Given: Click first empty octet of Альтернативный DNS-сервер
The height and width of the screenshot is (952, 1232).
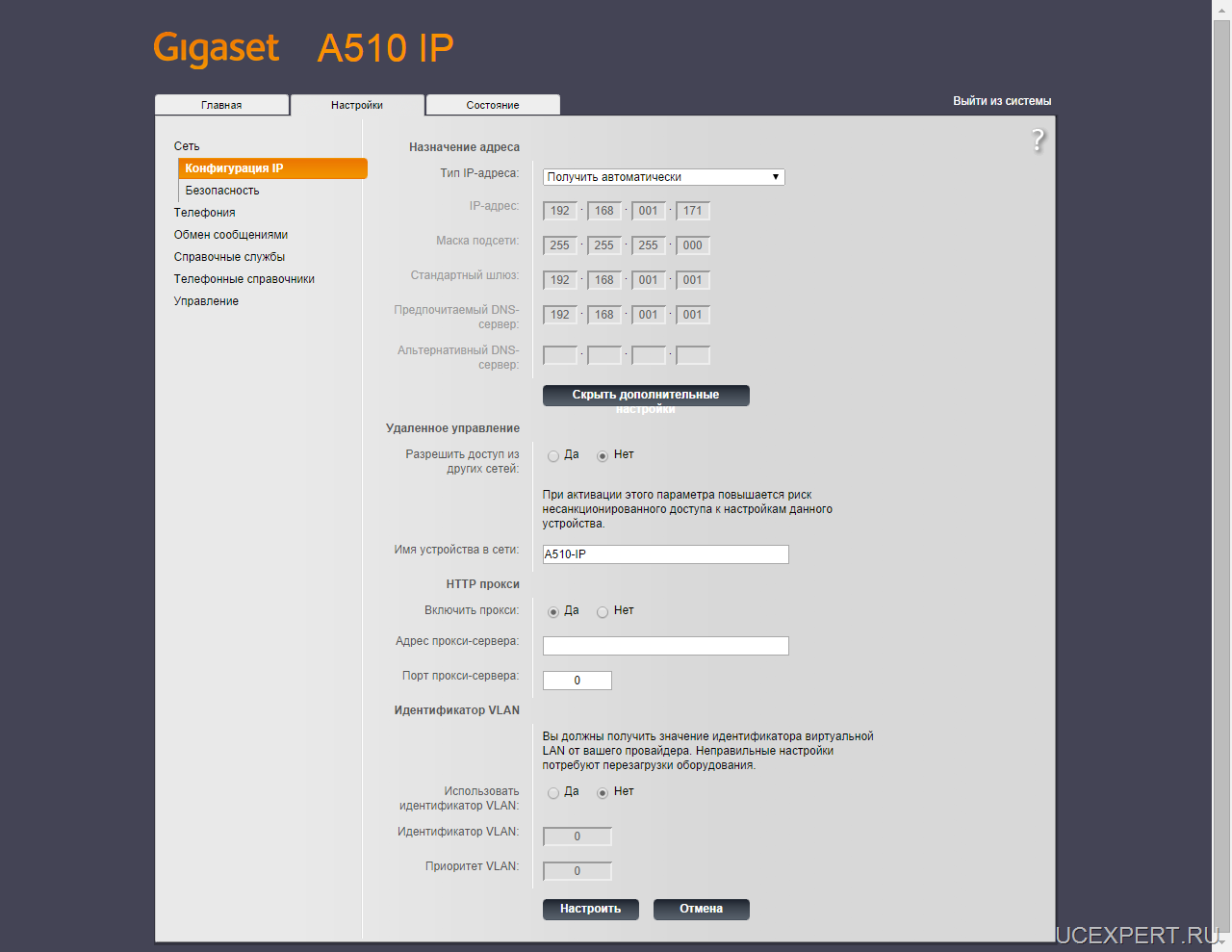Looking at the screenshot, I should point(560,355).
